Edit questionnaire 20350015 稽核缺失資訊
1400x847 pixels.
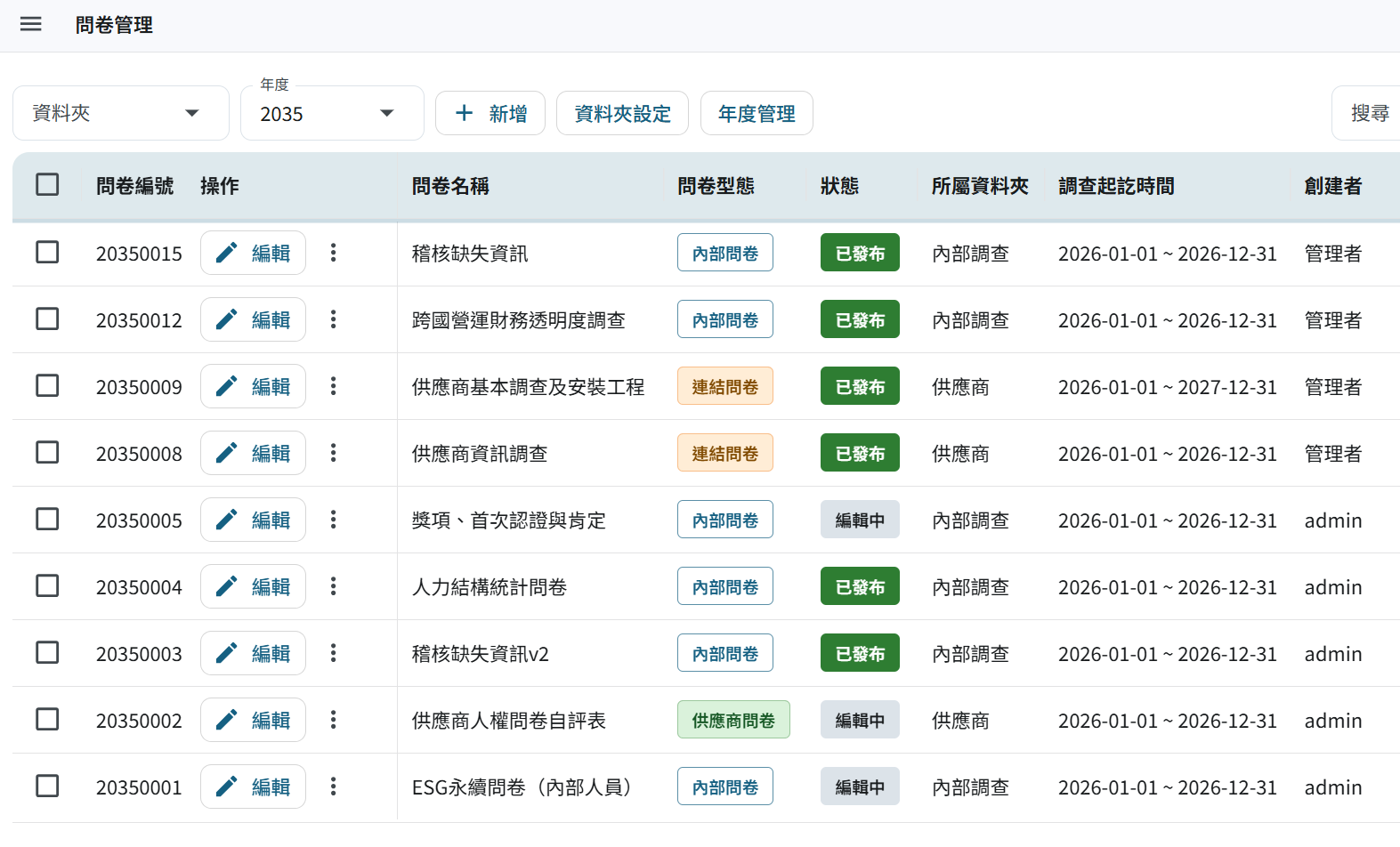click(253, 253)
